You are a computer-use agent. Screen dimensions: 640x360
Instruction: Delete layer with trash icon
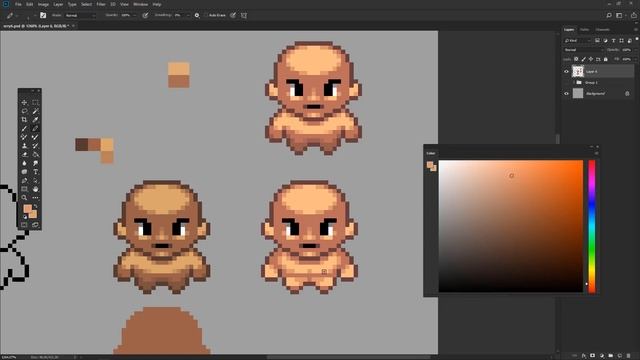pos(629,356)
